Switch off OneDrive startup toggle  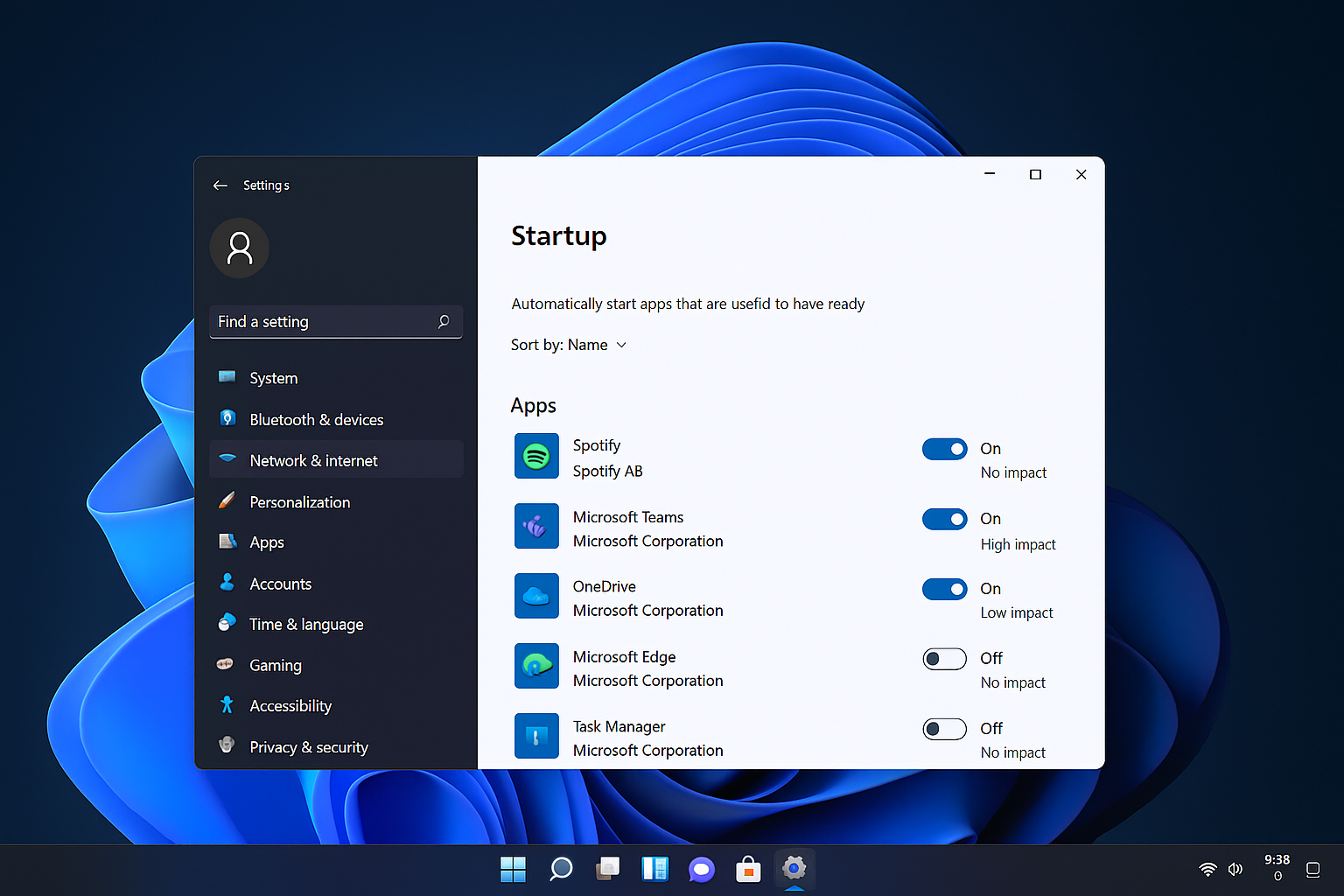[x=944, y=589]
